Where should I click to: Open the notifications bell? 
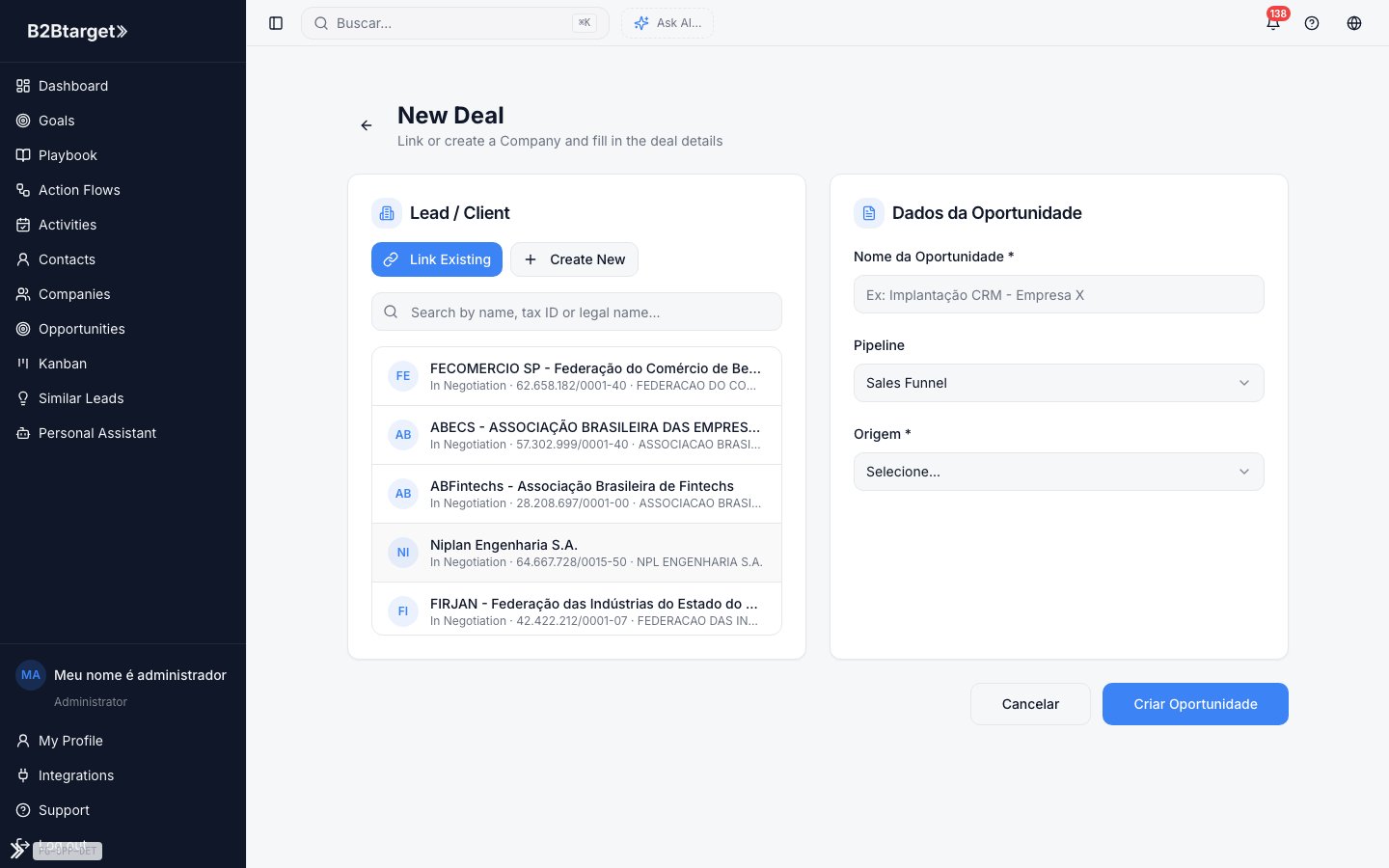pos(1273,23)
